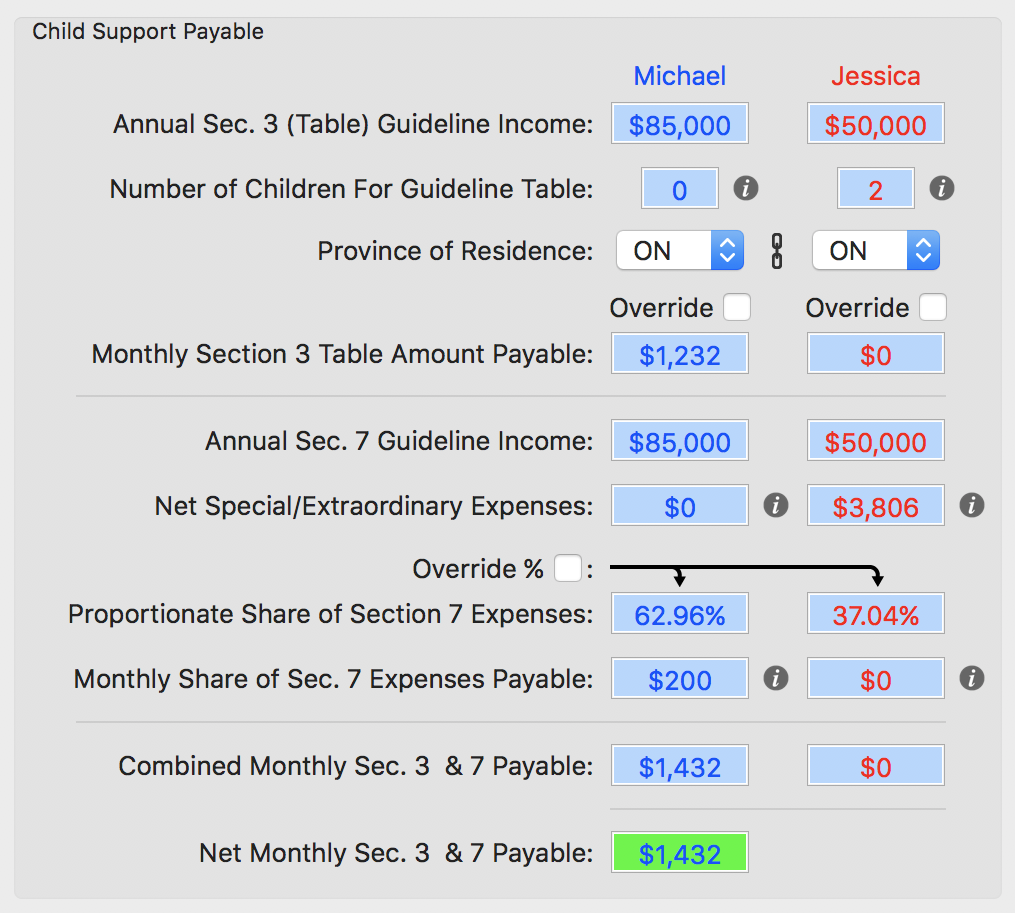Click the info icon next to Michael's extraordinary expenses
1015x913 pixels.
pos(775,506)
